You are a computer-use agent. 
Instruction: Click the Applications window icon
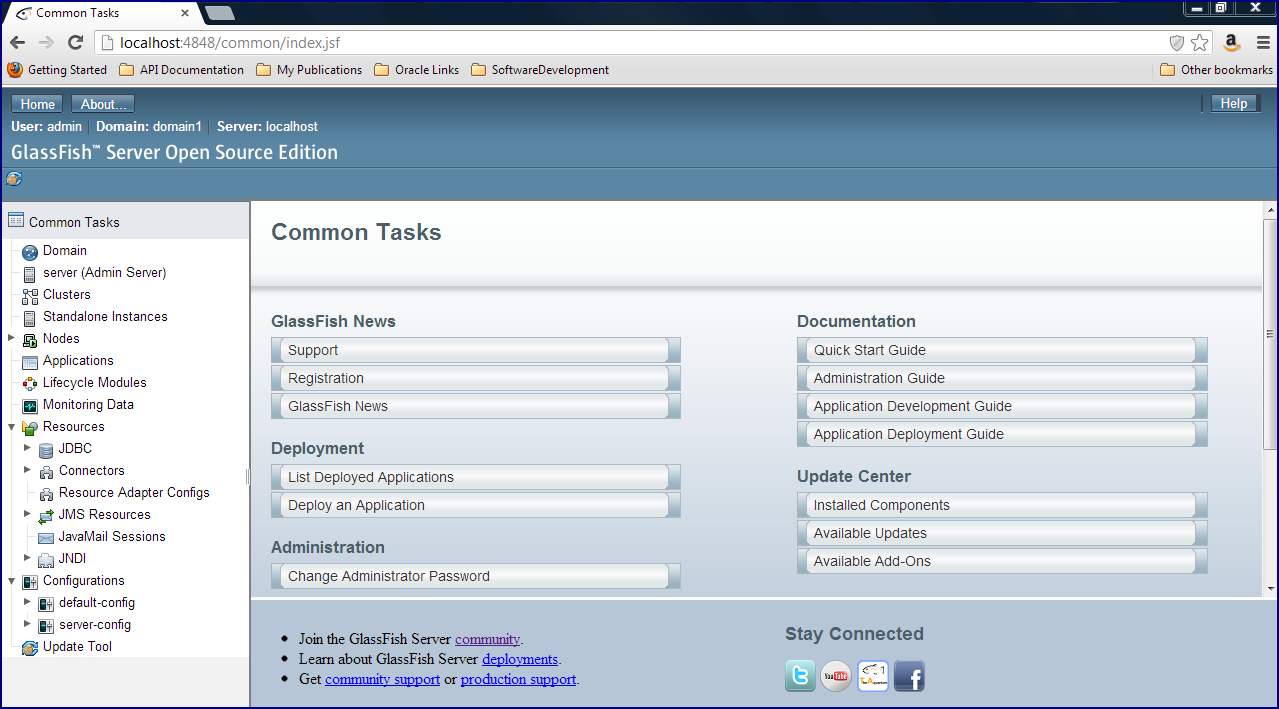(30, 362)
